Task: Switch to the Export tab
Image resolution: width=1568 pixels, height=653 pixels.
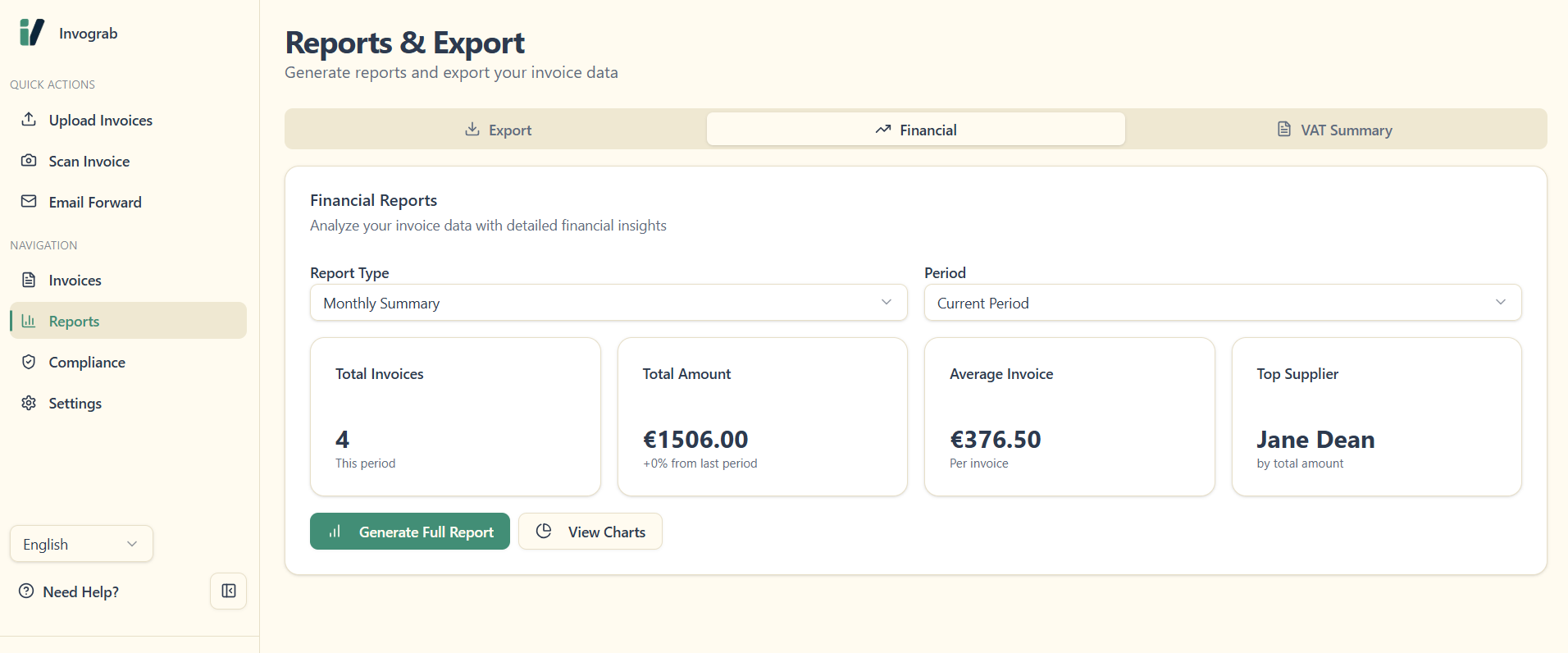Action: pos(497,130)
